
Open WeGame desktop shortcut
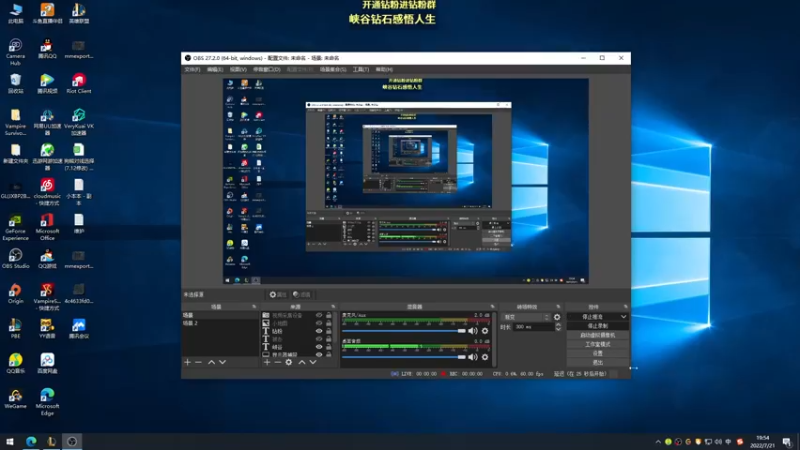(x=15, y=399)
